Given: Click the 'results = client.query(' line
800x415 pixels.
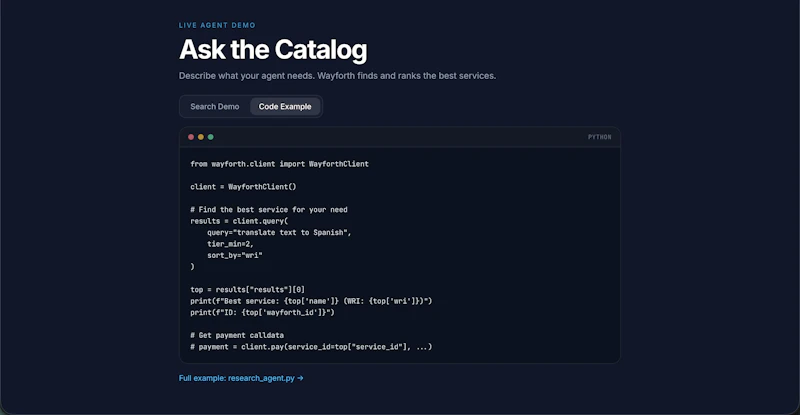Looking at the screenshot, I should 239,221.
